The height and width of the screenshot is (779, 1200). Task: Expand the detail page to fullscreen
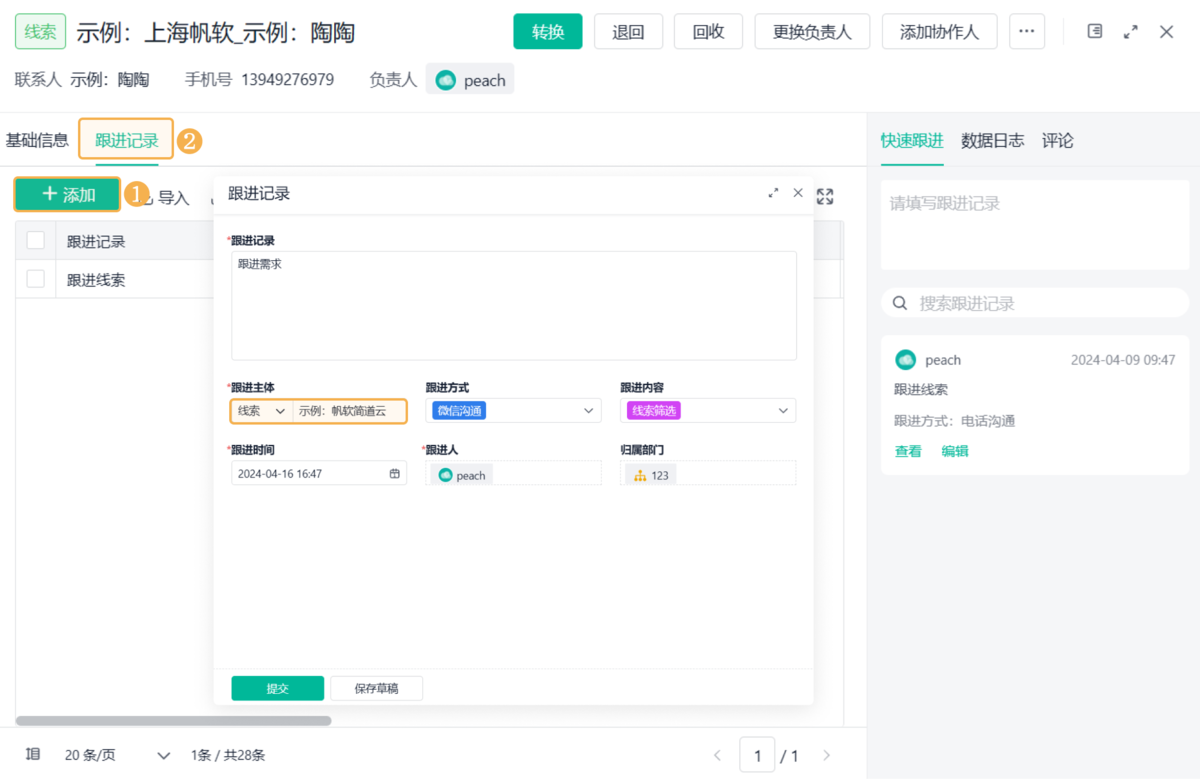click(x=1131, y=32)
